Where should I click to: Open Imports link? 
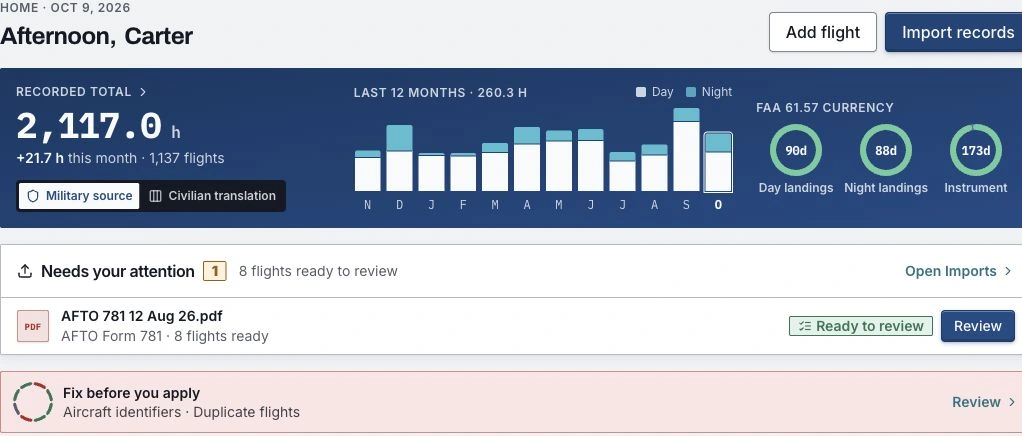pos(957,271)
